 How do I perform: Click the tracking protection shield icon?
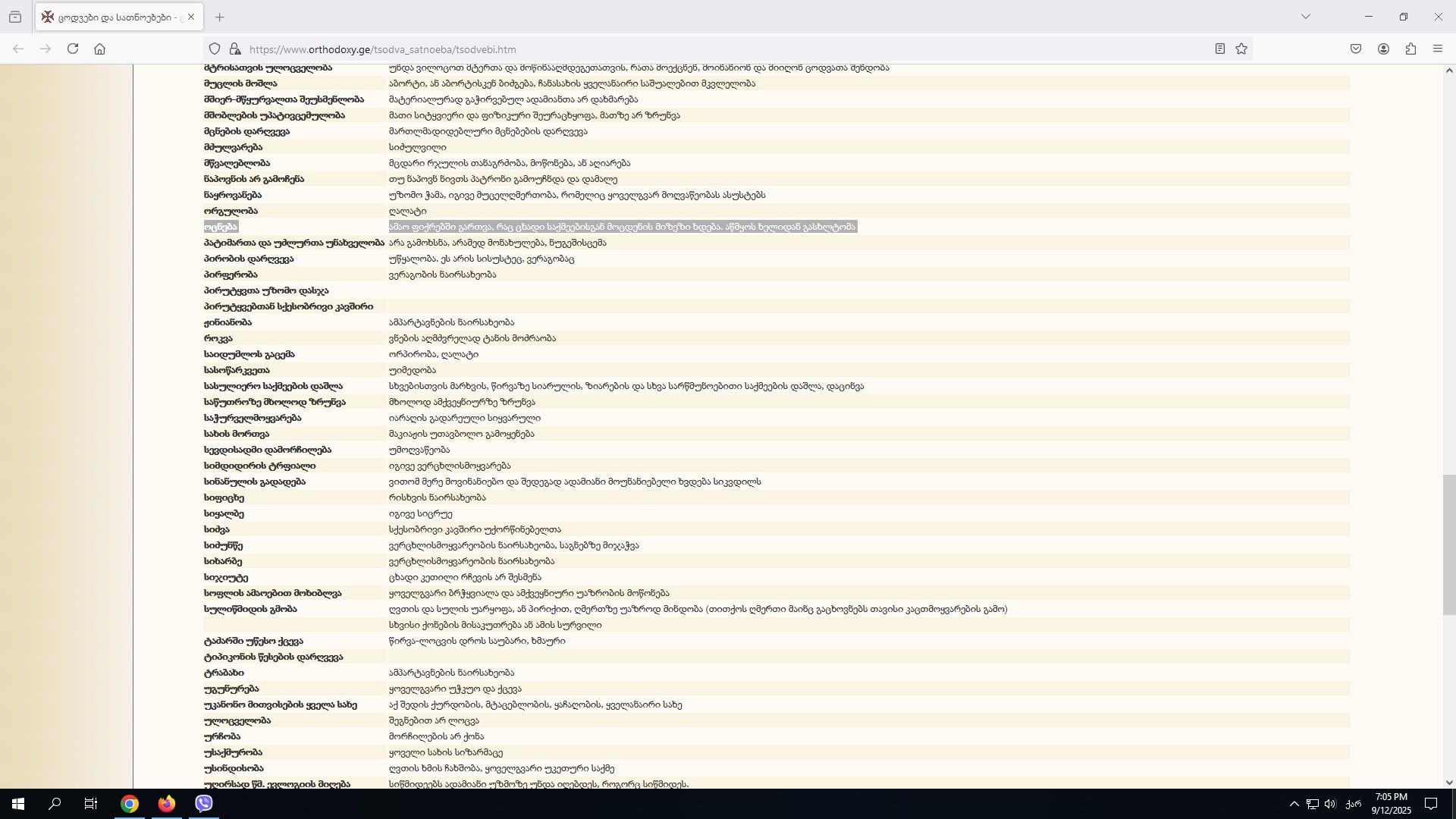[215, 49]
